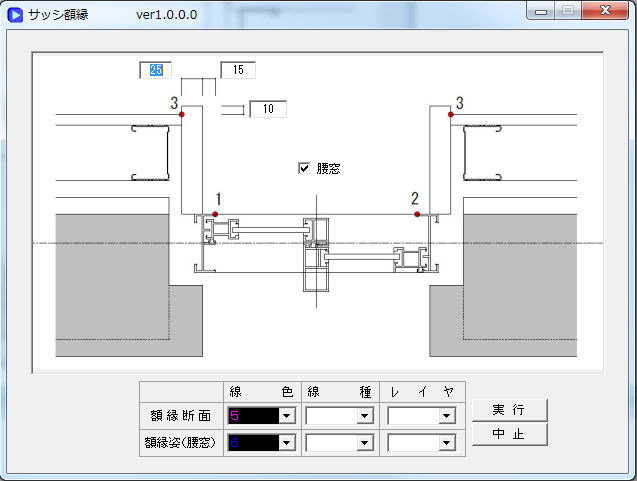Minimize the サッシ額縁 window

(544, 12)
